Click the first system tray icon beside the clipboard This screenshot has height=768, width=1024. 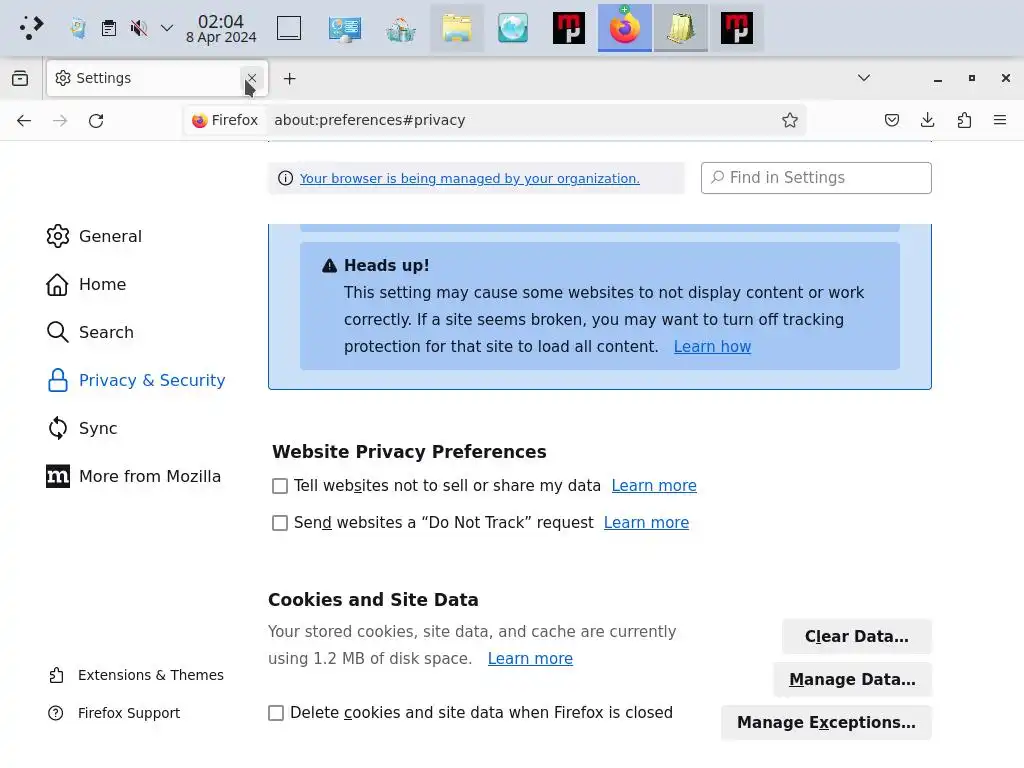(x=78, y=28)
